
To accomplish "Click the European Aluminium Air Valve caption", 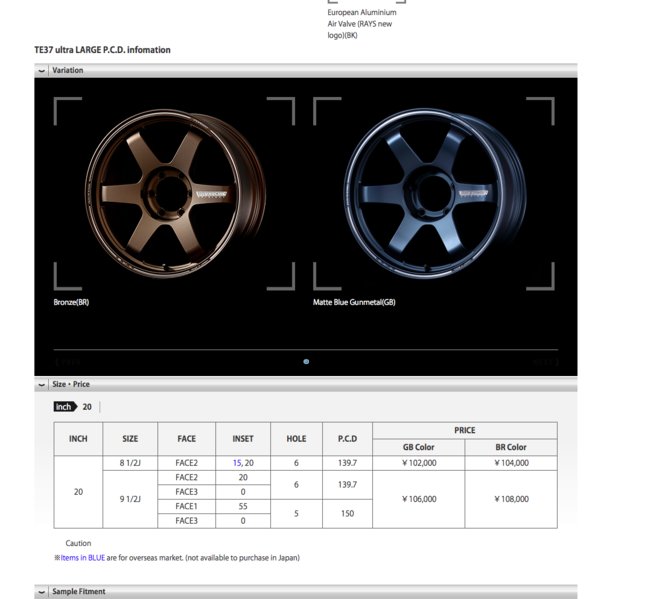I will click(x=362, y=24).
